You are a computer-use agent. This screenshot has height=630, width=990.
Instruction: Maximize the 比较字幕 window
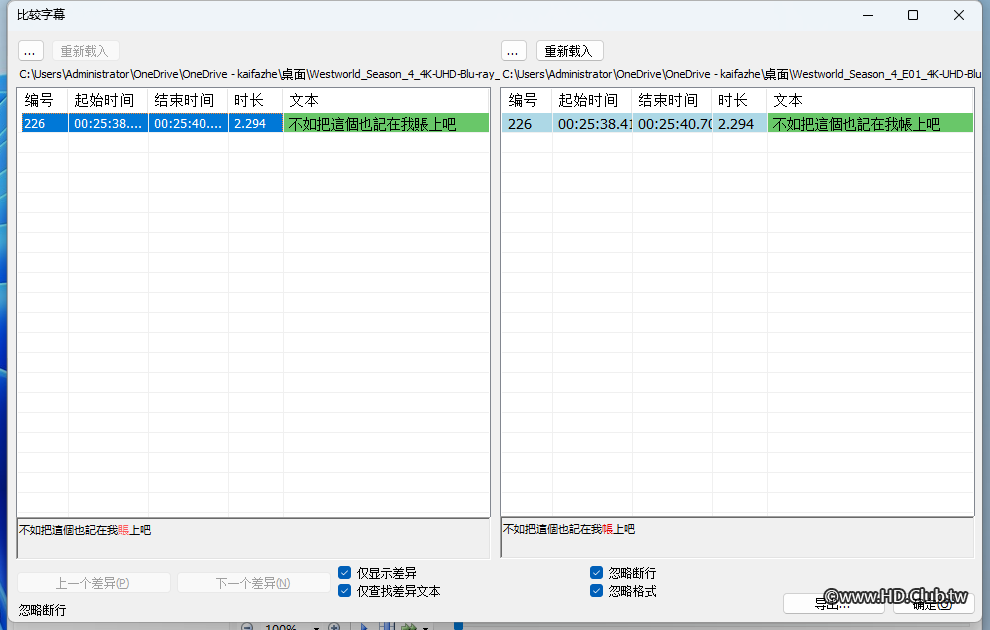913,15
